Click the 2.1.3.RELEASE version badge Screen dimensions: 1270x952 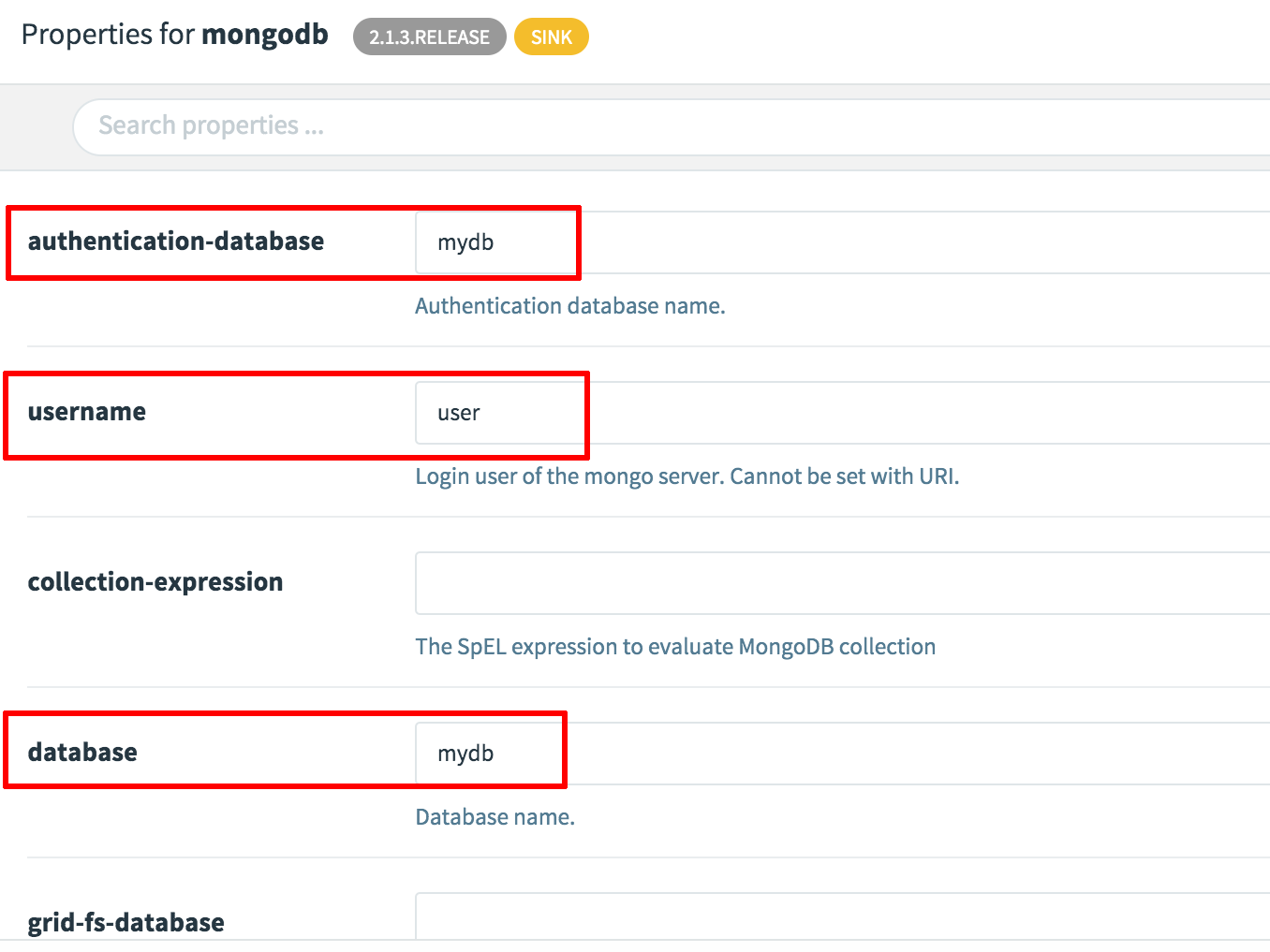(429, 37)
